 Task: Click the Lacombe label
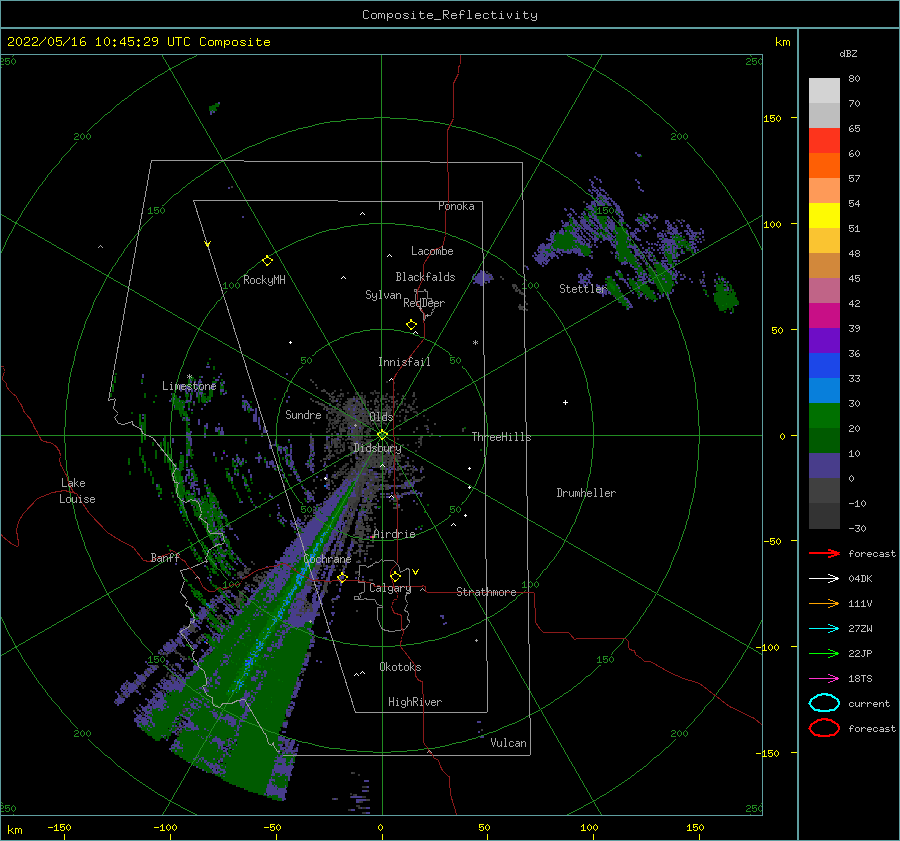[x=432, y=251]
